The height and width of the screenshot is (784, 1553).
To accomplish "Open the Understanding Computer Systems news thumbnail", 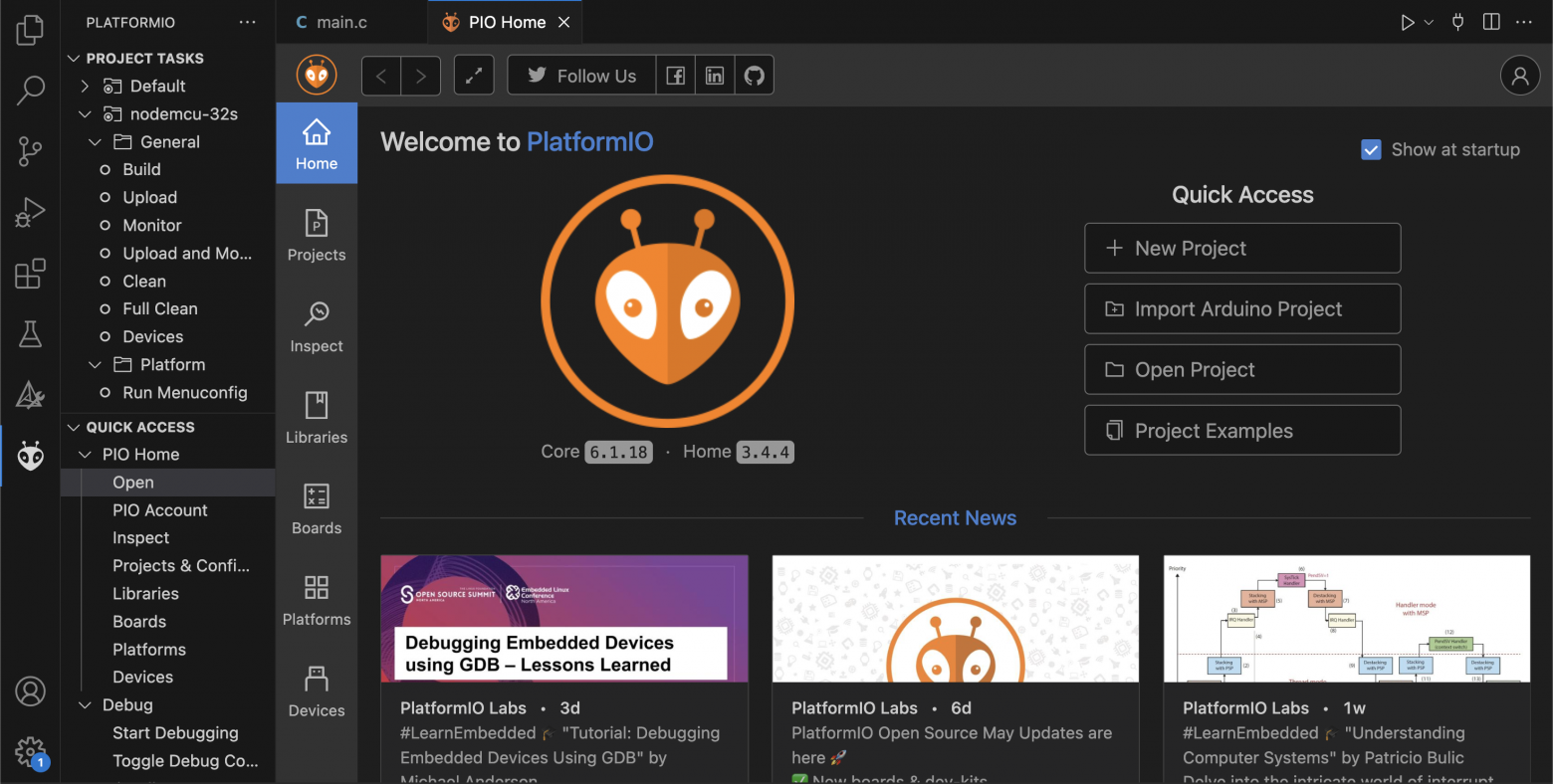I will coord(1347,619).
